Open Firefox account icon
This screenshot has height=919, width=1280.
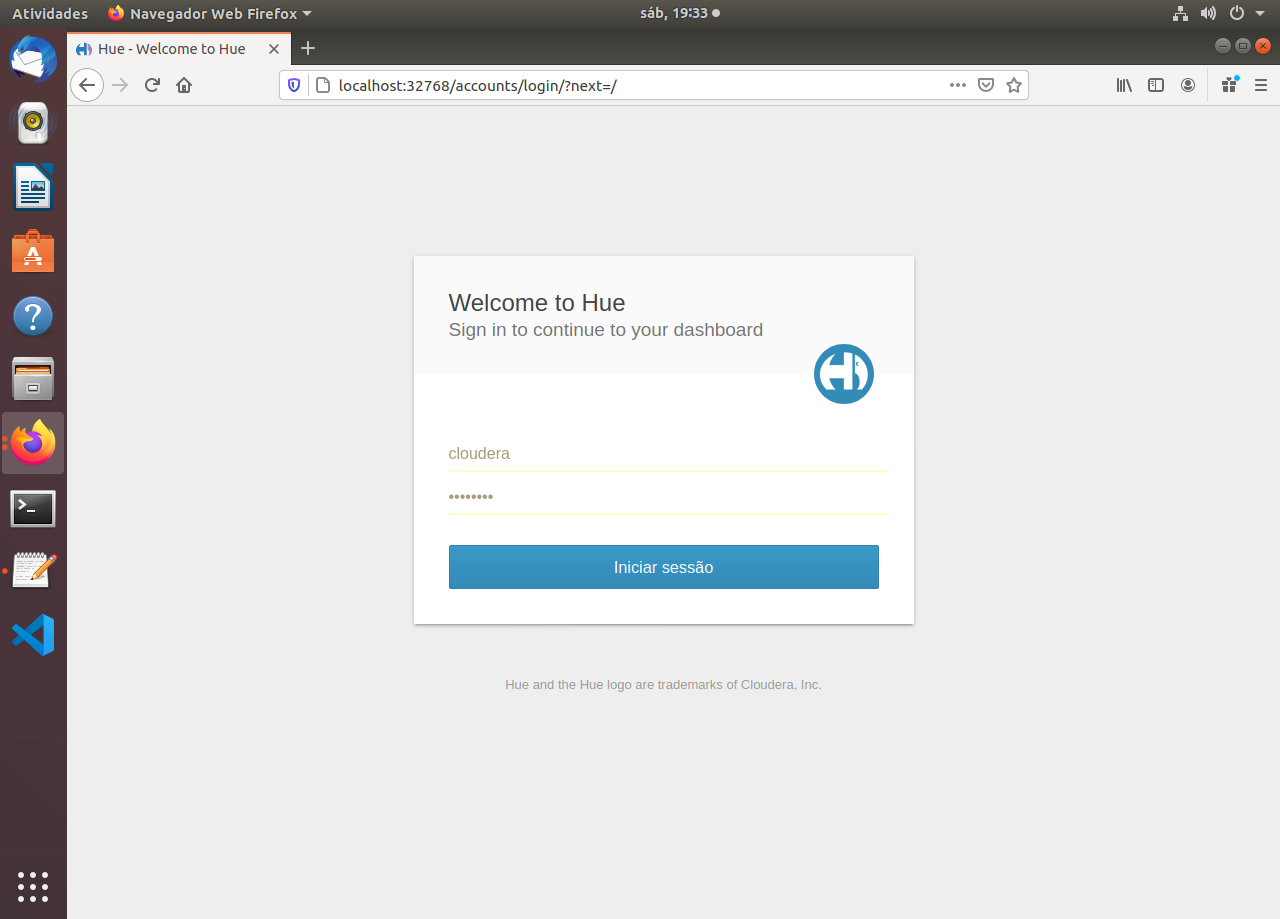(1188, 85)
